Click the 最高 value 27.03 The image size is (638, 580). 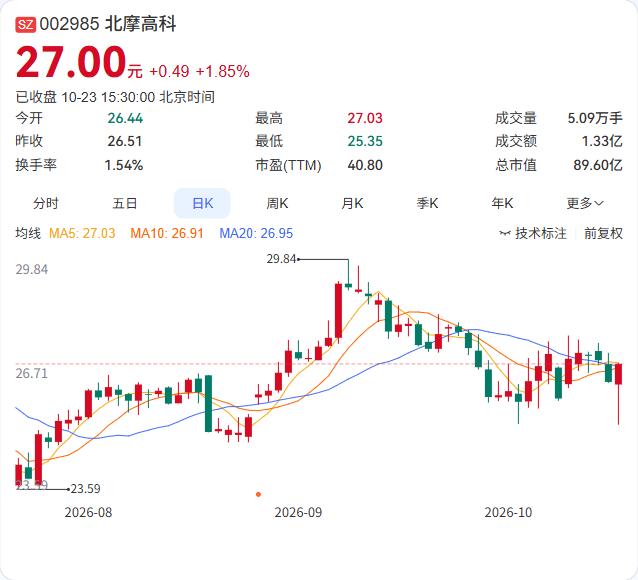(x=365, y=118)
